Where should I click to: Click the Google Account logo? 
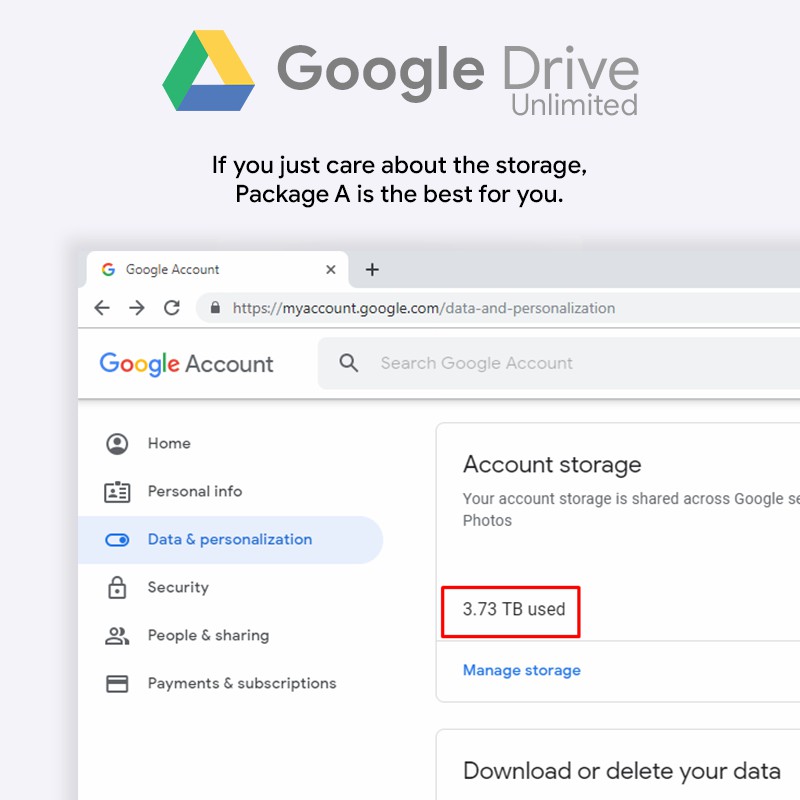[186, 364]
